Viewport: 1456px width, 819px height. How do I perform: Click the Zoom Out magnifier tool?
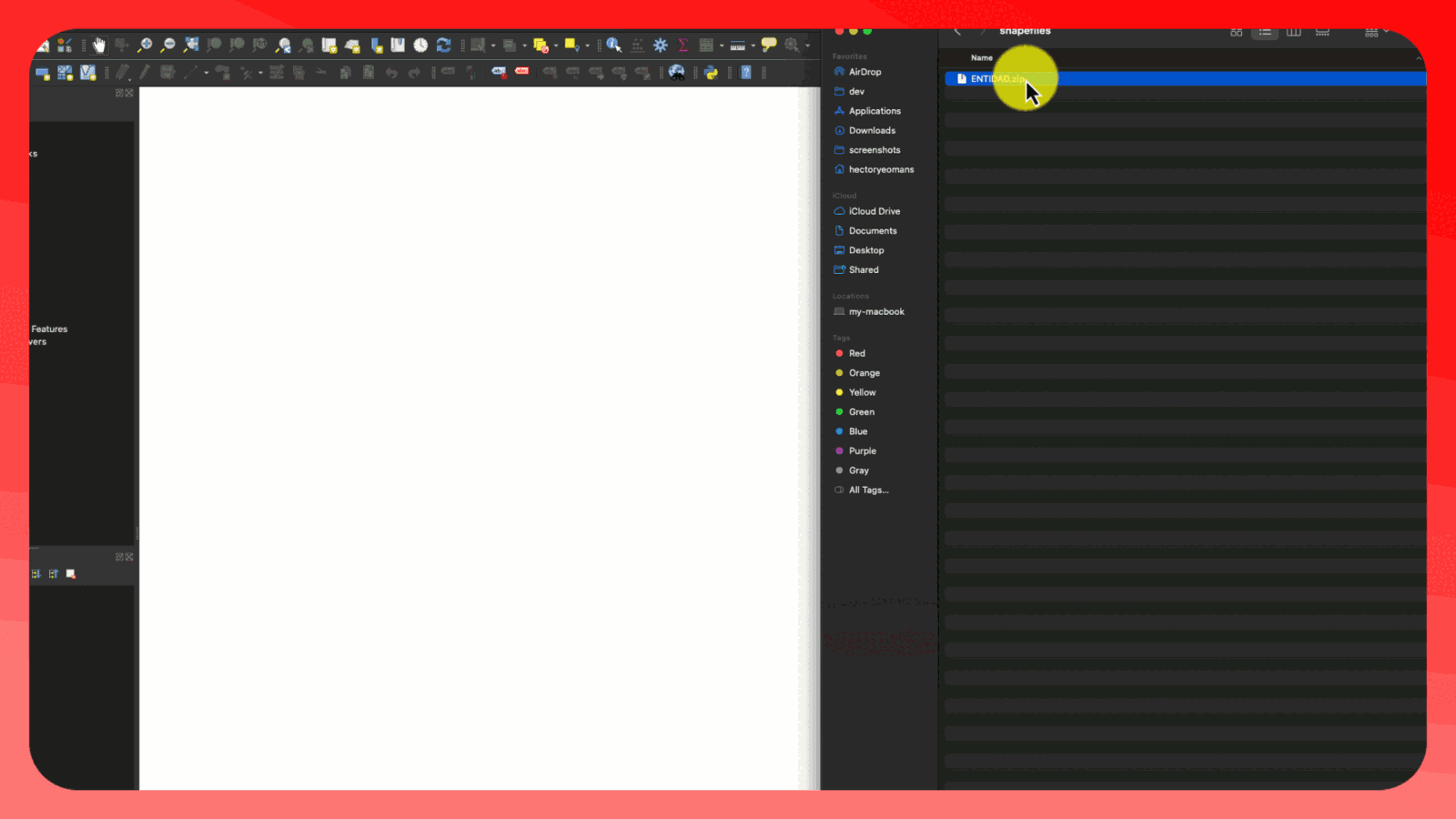coord(167,45)
